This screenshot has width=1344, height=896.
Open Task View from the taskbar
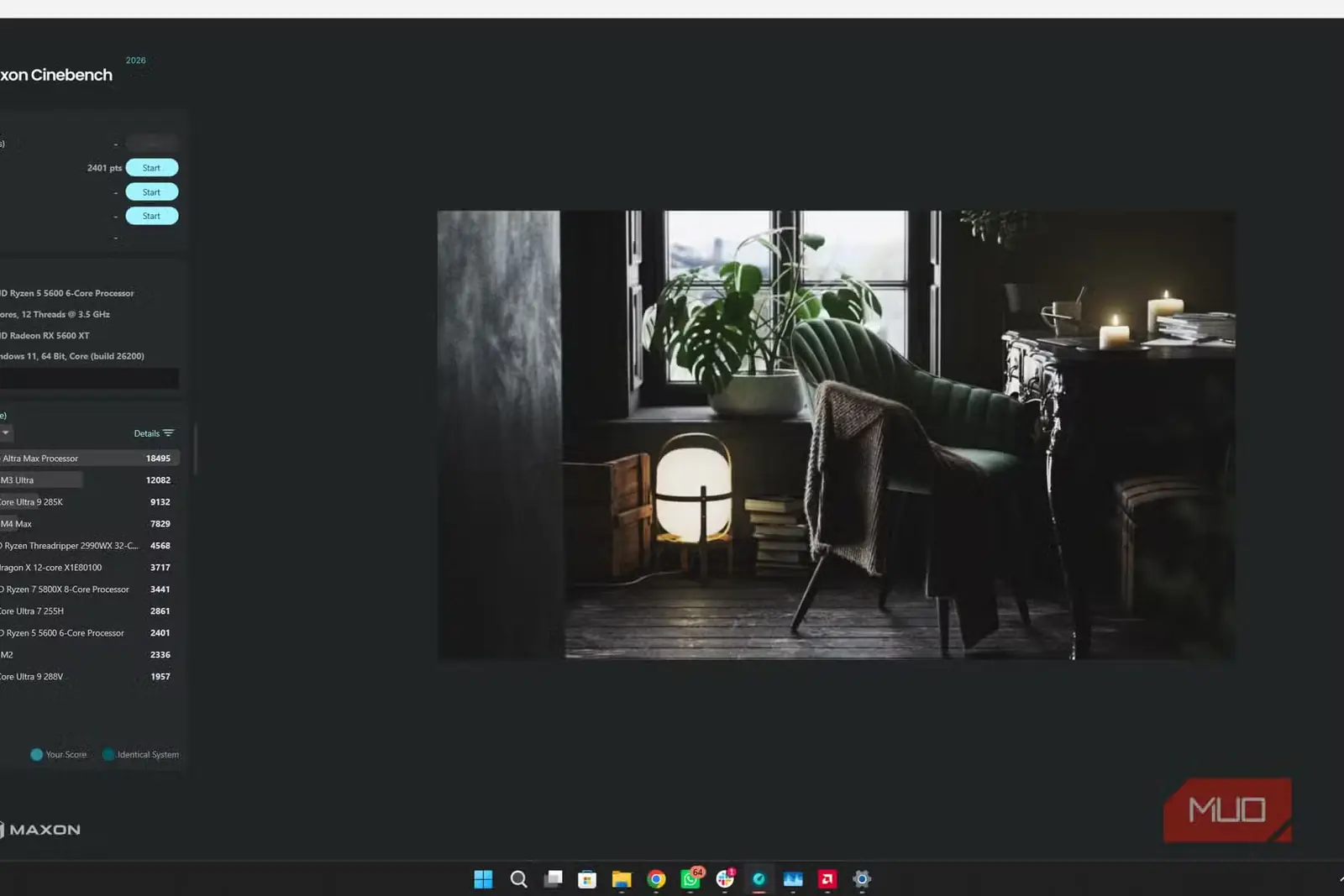click(554, 879)
